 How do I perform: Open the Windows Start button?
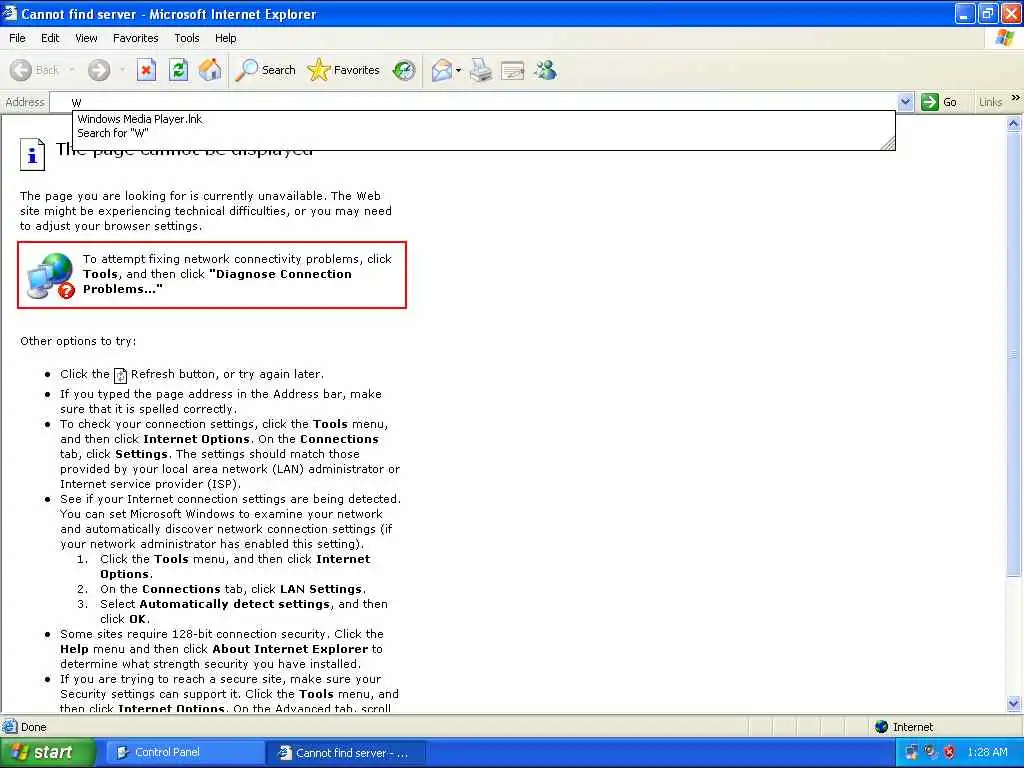[x=47, y=752]
